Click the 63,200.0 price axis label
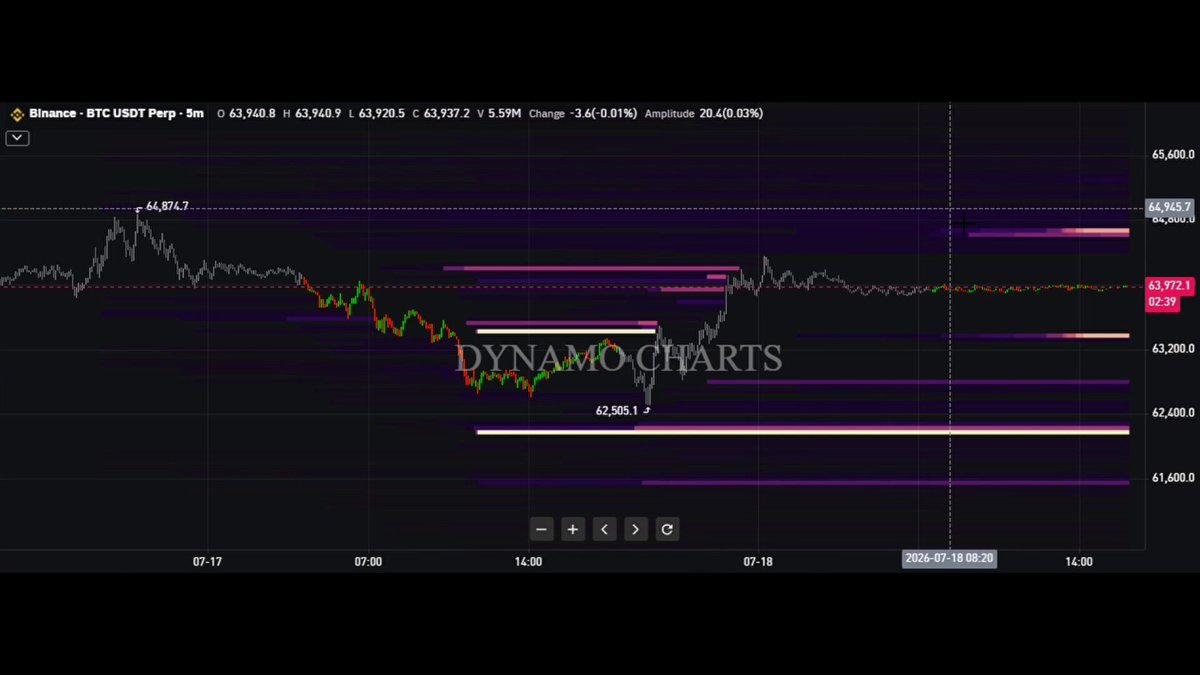Viewport: 1200px width, 675px height. pos(1174,349)
